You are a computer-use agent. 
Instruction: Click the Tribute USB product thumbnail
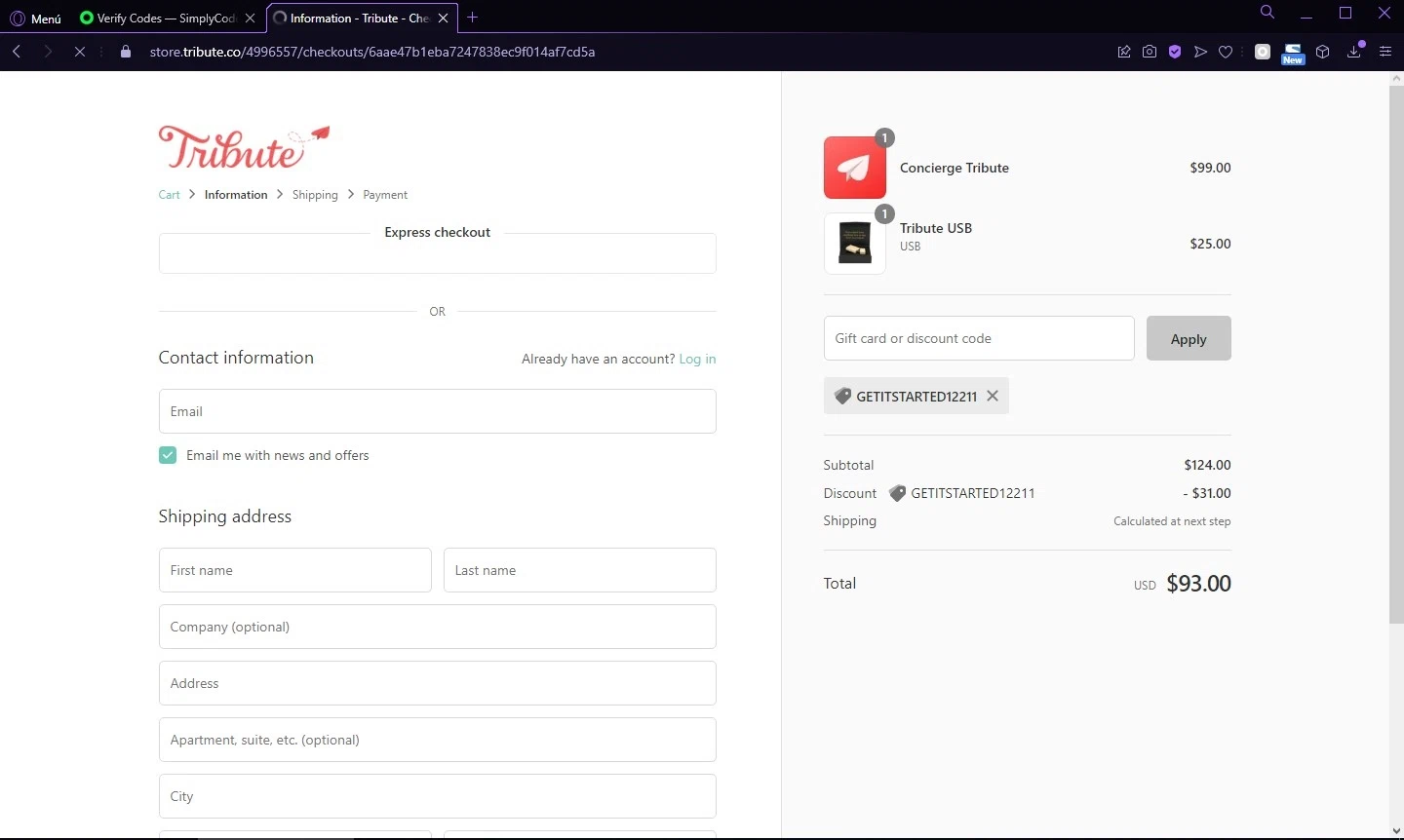(x=855, y=244)
